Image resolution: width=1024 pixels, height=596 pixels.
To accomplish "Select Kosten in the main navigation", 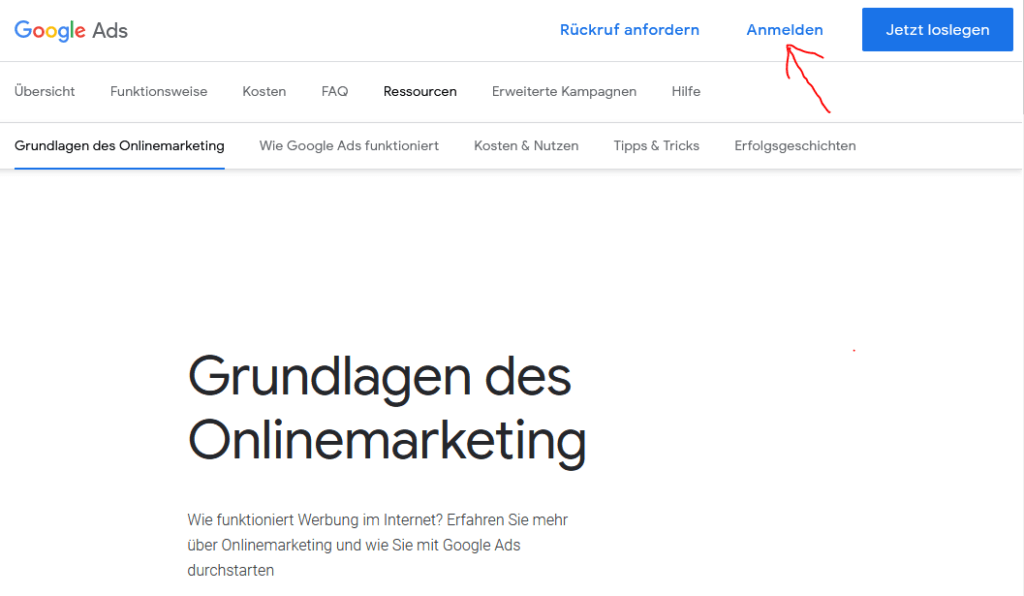I will tap(264, 91).
